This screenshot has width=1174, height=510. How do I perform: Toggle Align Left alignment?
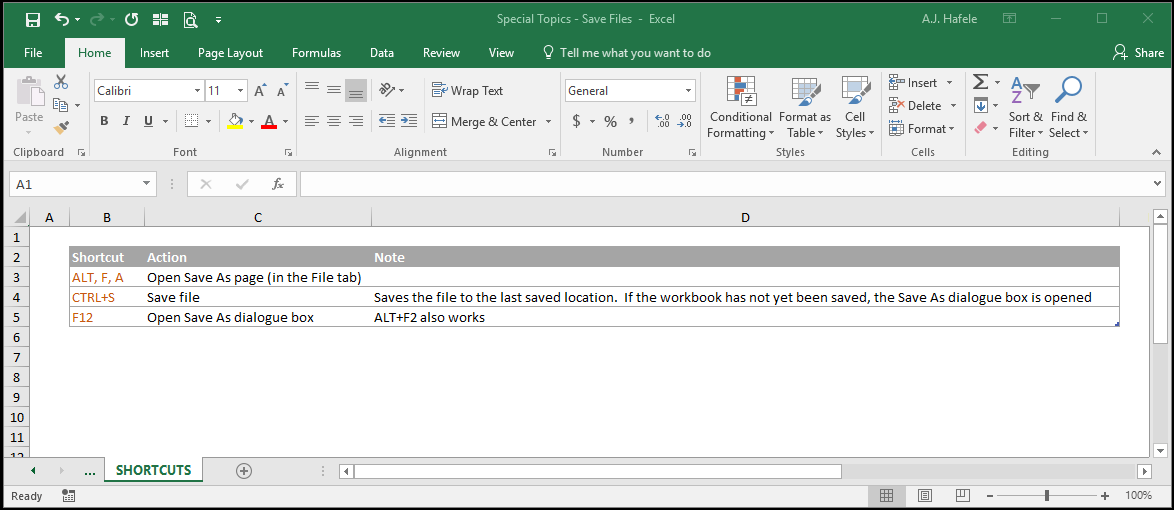pos(312,121)
